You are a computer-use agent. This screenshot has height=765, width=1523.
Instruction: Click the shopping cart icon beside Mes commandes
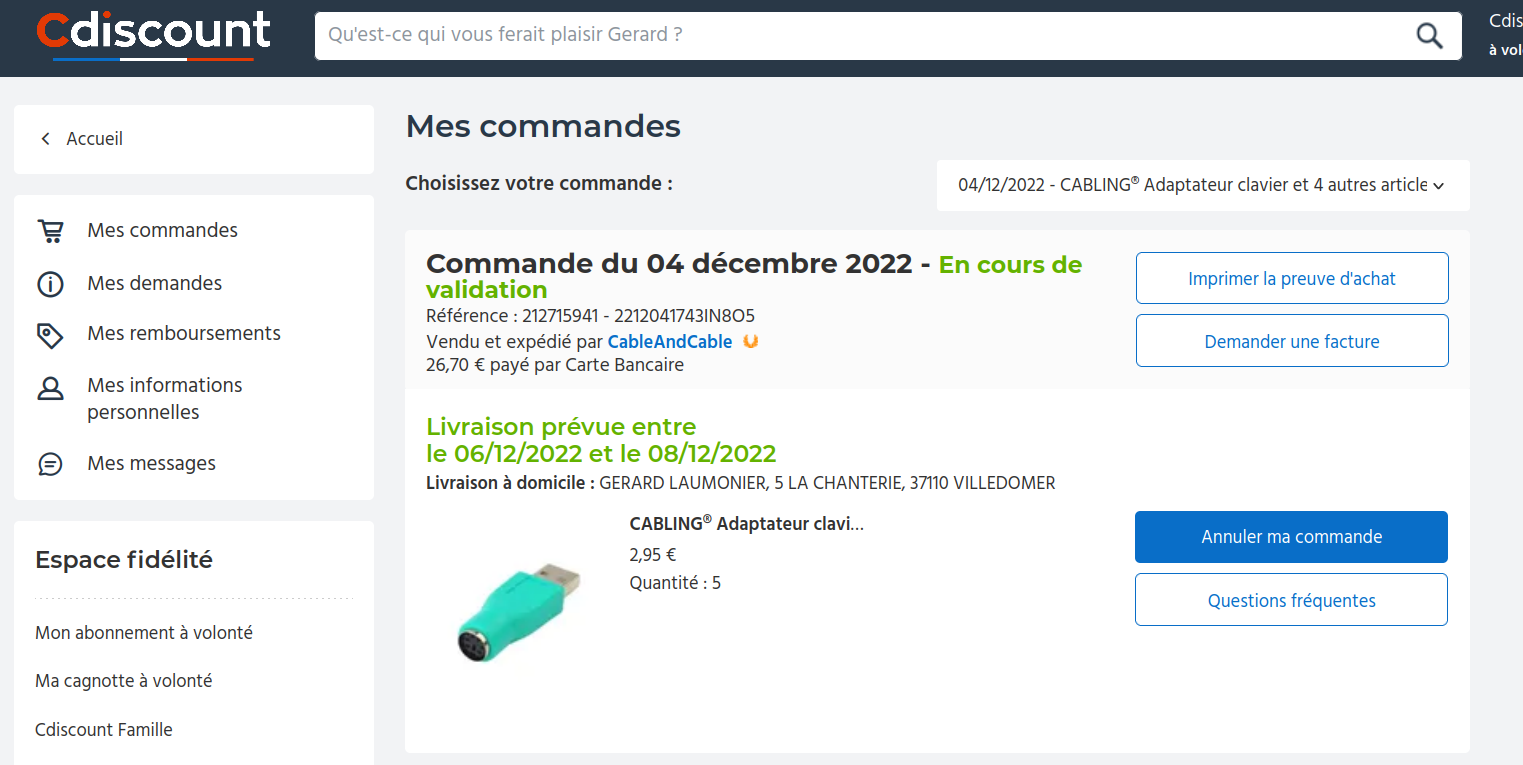tap(50, 231)
